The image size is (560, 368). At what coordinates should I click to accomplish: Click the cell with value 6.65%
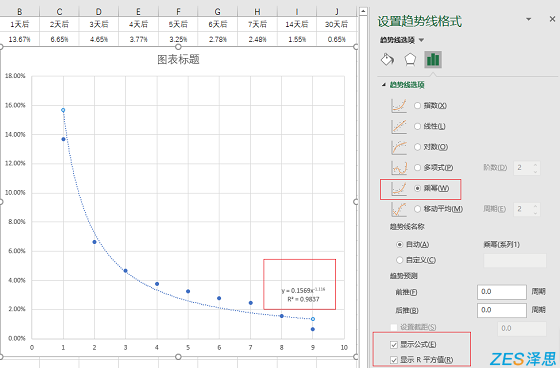(59, 39)
